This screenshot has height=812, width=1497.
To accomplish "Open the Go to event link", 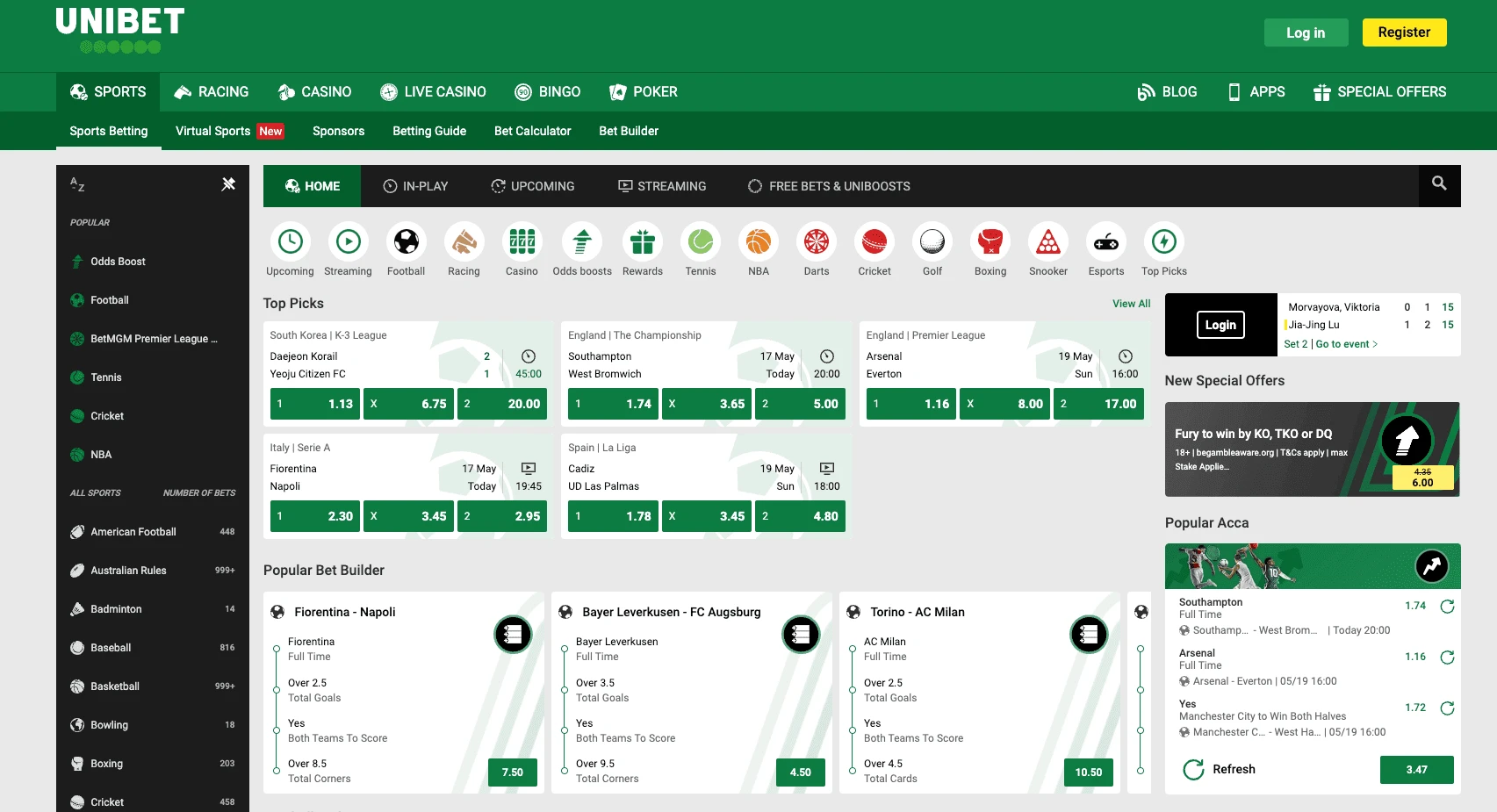I will click(x=1346, y=344).
